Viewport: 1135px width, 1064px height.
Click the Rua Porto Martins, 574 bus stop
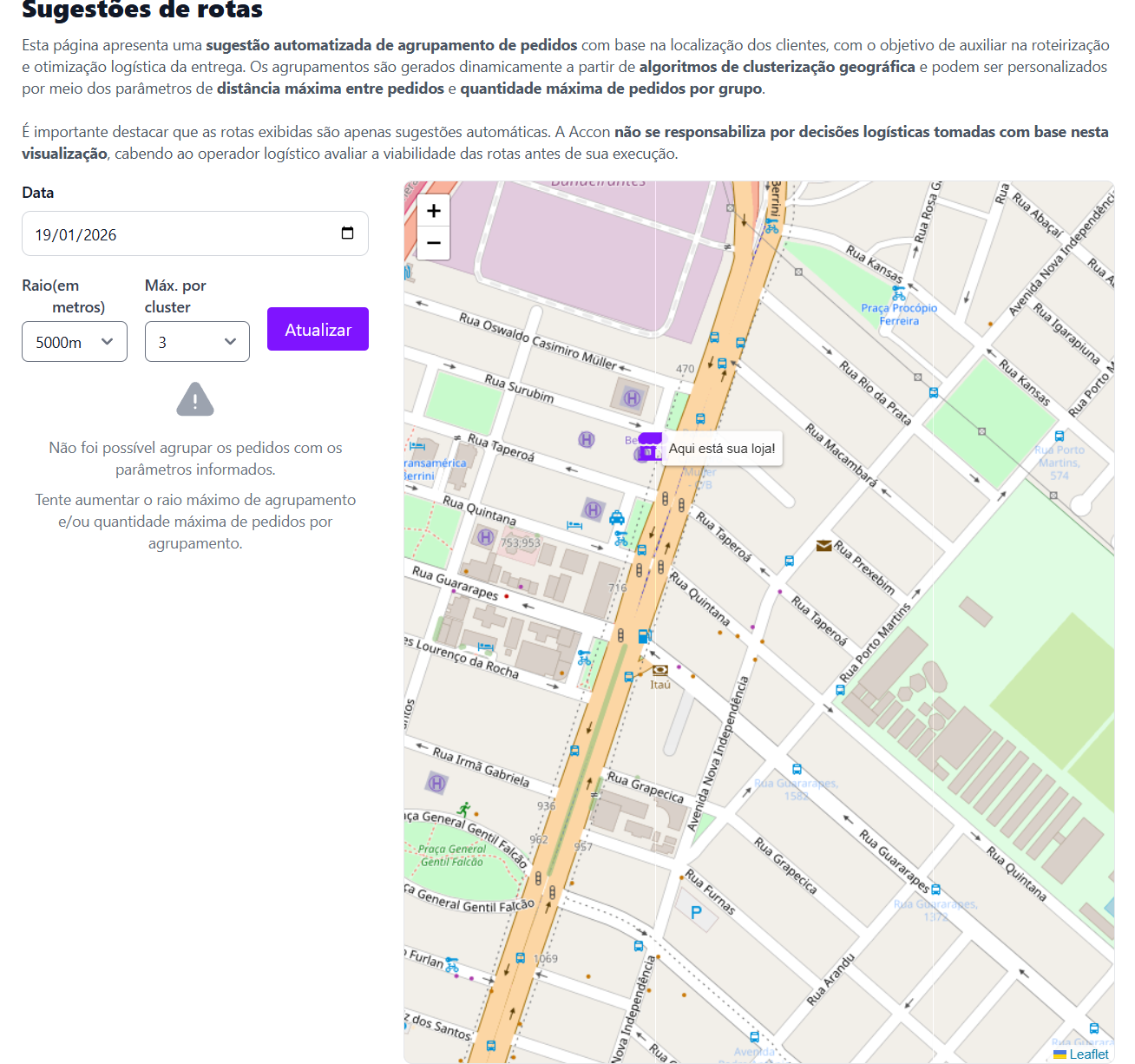(1059, 437)
